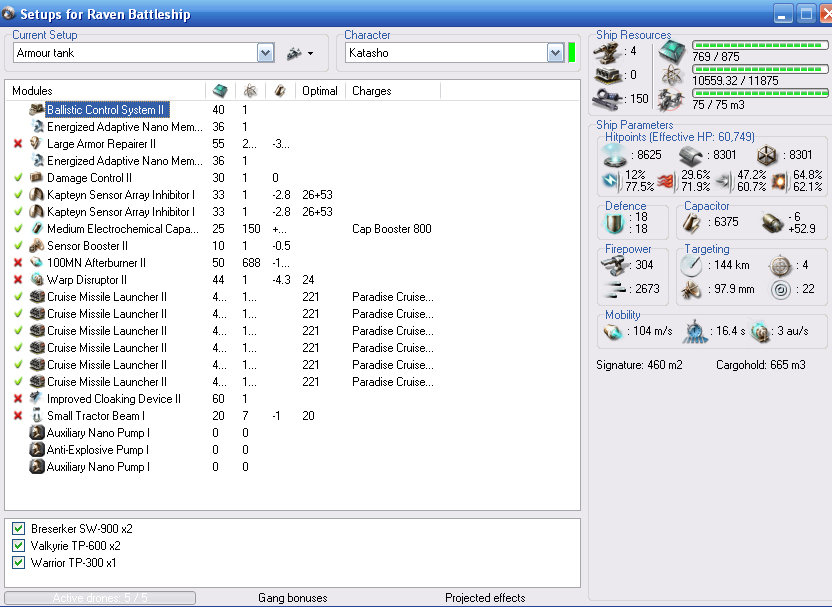
Task: Click the green character status indicator
Action: [572, 53]
